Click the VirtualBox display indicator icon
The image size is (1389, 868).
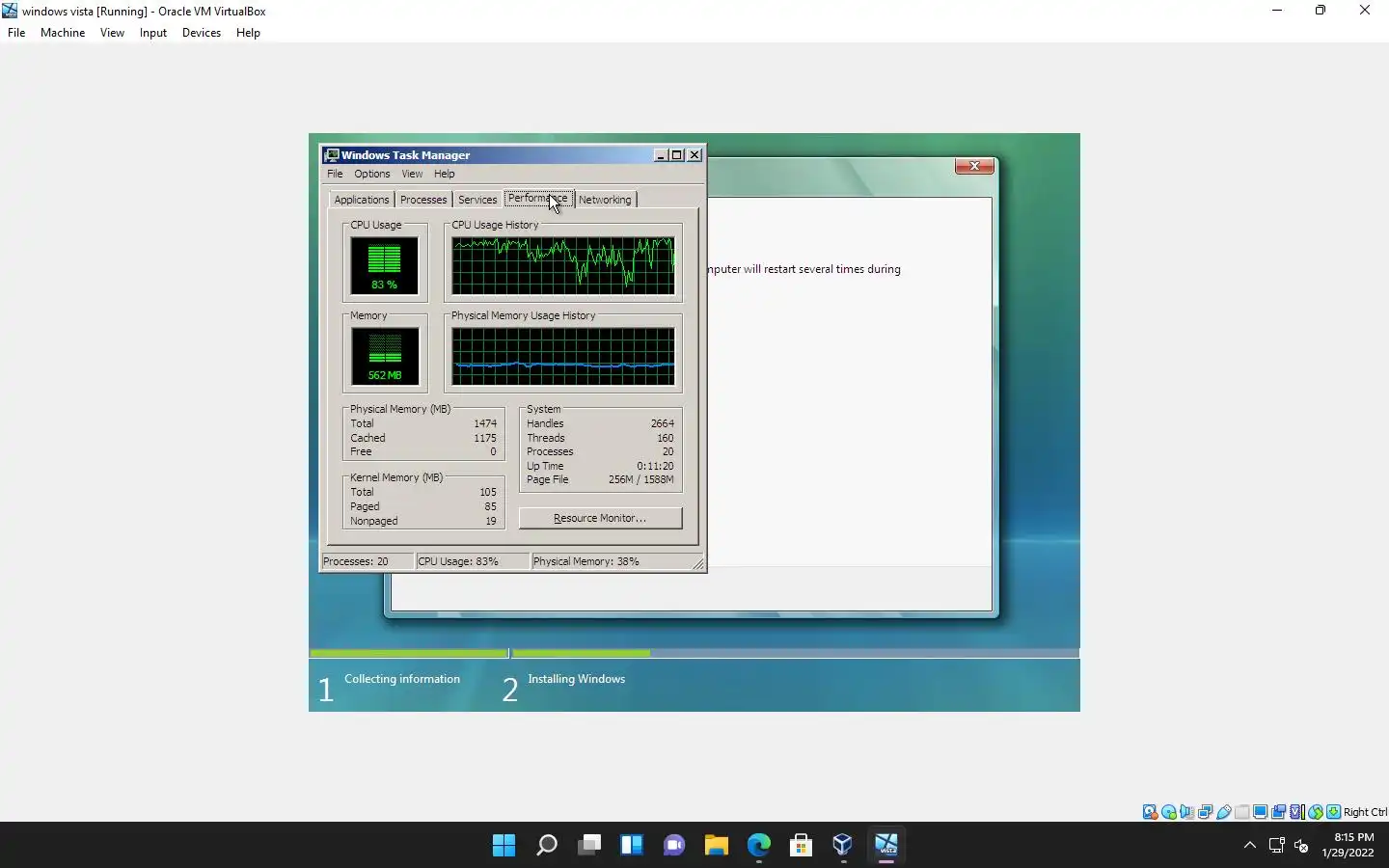tap(1261, 812)
